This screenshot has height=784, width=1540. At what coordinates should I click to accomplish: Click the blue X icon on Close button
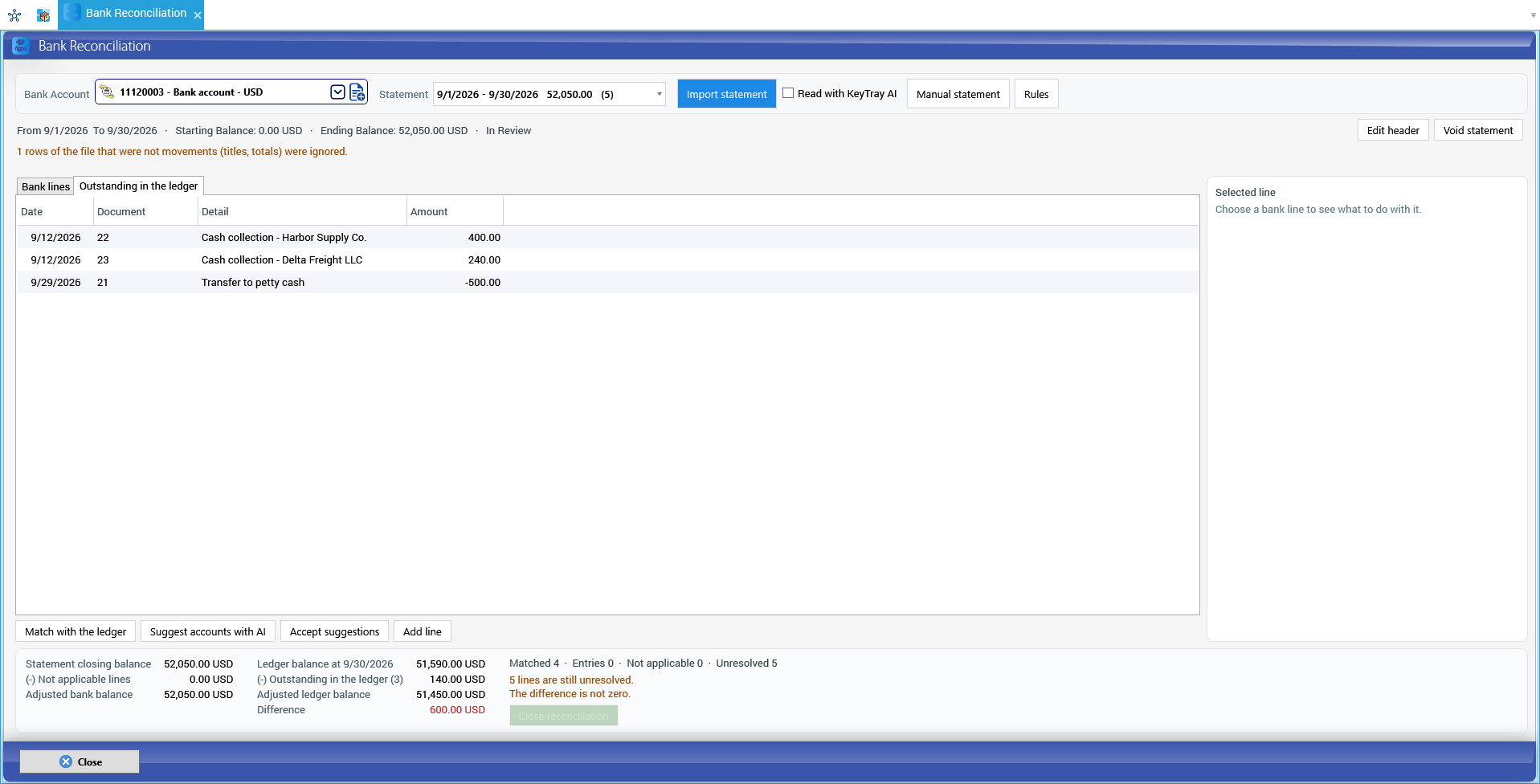point(66,762)
